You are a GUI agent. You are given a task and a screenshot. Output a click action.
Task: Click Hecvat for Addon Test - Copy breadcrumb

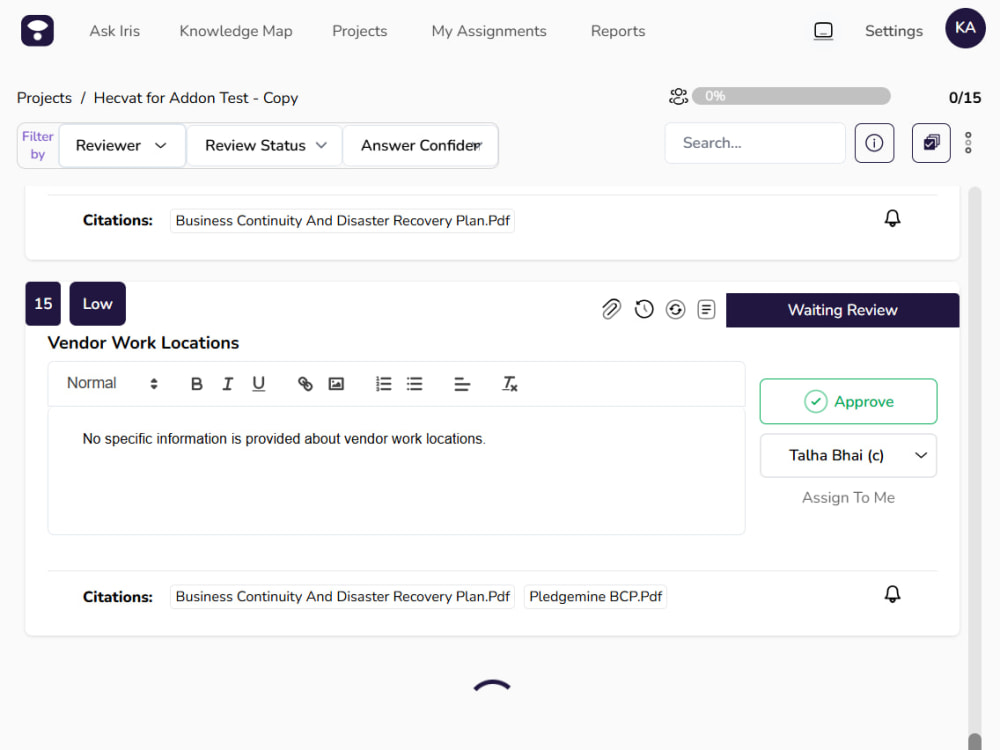coord(196,98)
